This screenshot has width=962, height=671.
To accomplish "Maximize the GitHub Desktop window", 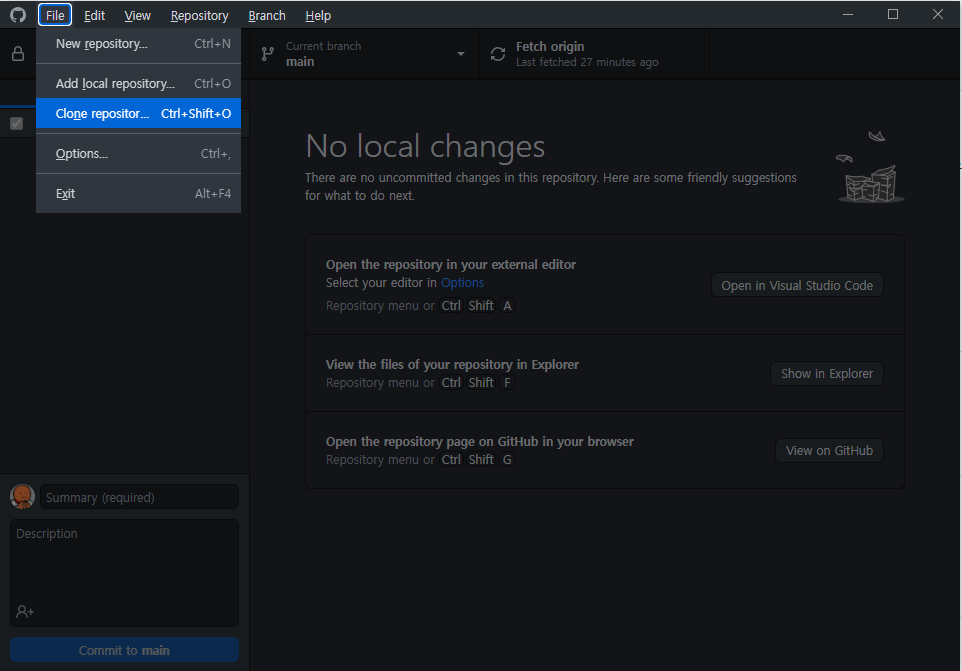I will pos(893,14).
